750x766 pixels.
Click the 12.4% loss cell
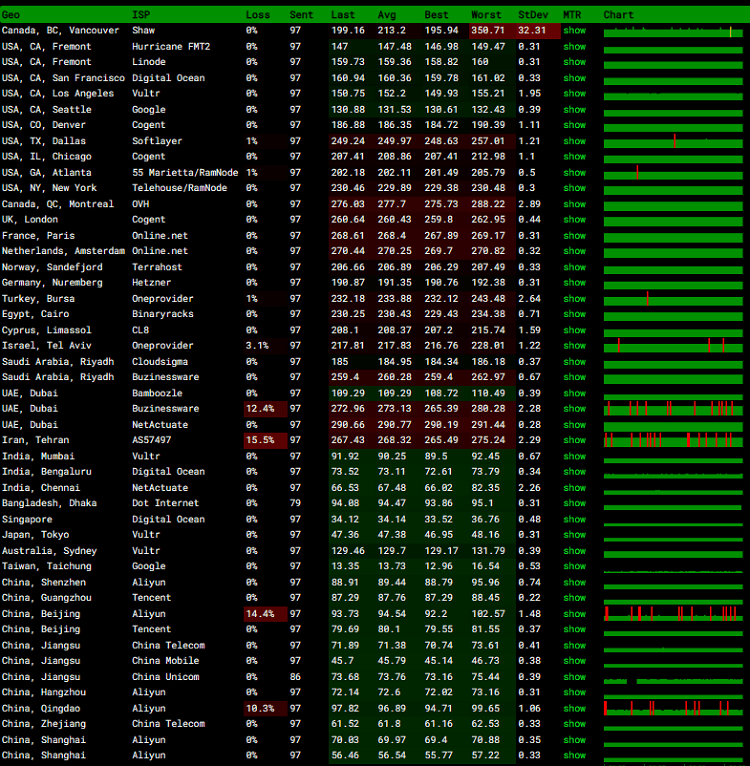click(x=265, y=408)
